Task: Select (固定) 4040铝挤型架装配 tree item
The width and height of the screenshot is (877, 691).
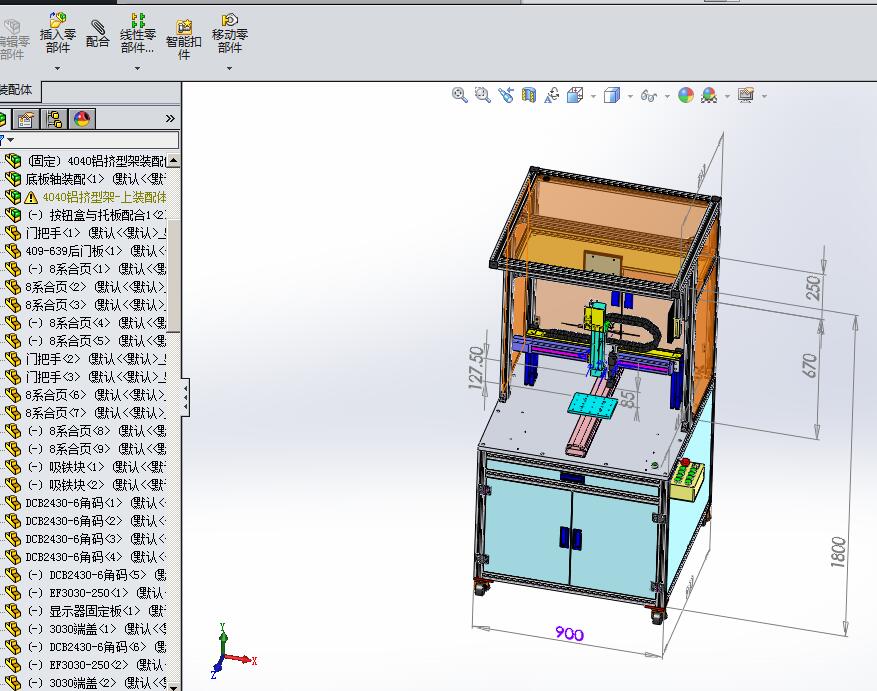Action: (x=86, y=161)
